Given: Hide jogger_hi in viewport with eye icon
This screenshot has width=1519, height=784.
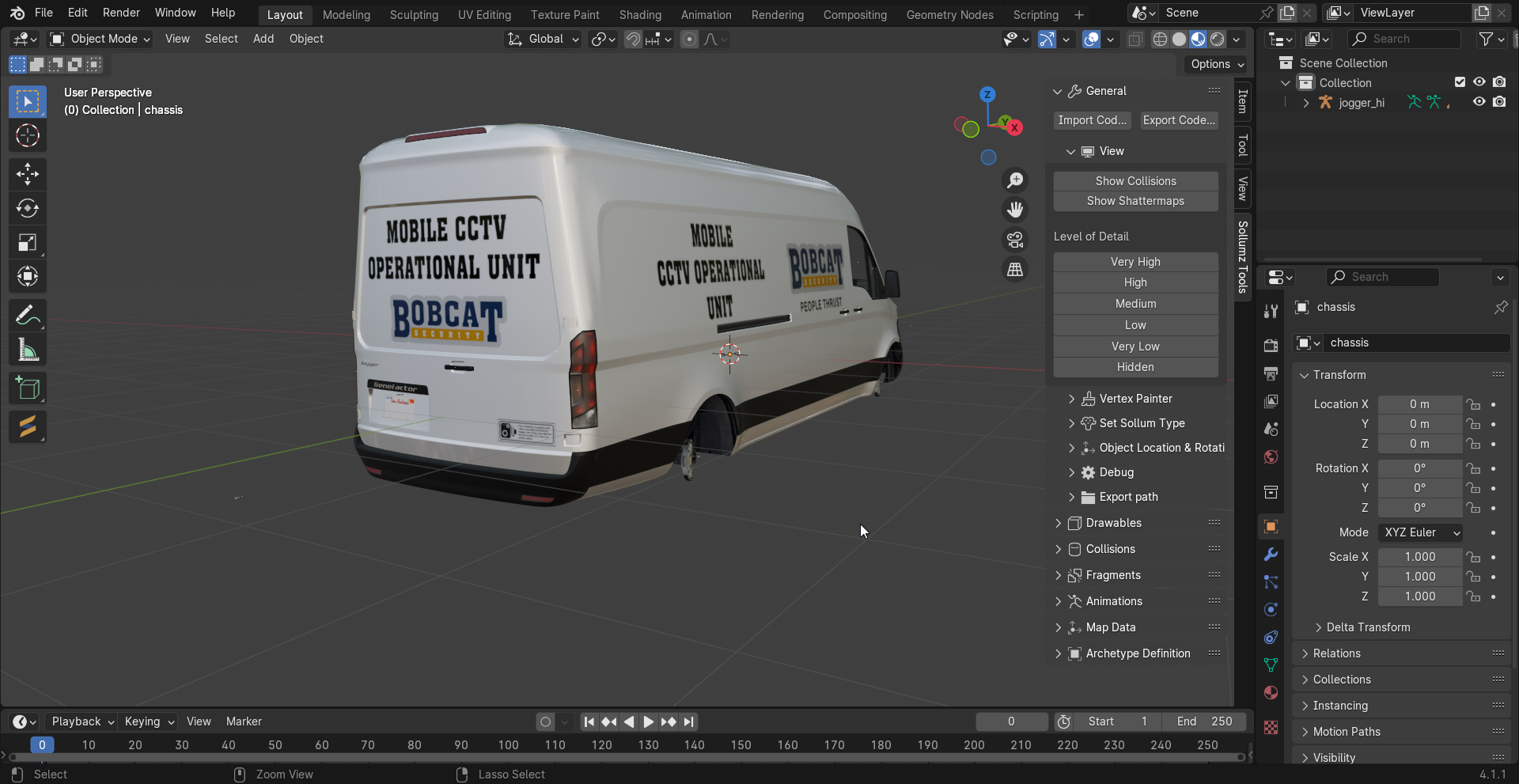Looking at the screenshot, I should coord(1479,102).
